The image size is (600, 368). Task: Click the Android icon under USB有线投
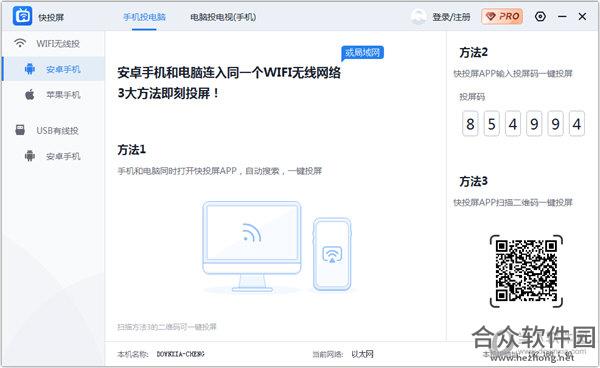(x=29, y=156)
